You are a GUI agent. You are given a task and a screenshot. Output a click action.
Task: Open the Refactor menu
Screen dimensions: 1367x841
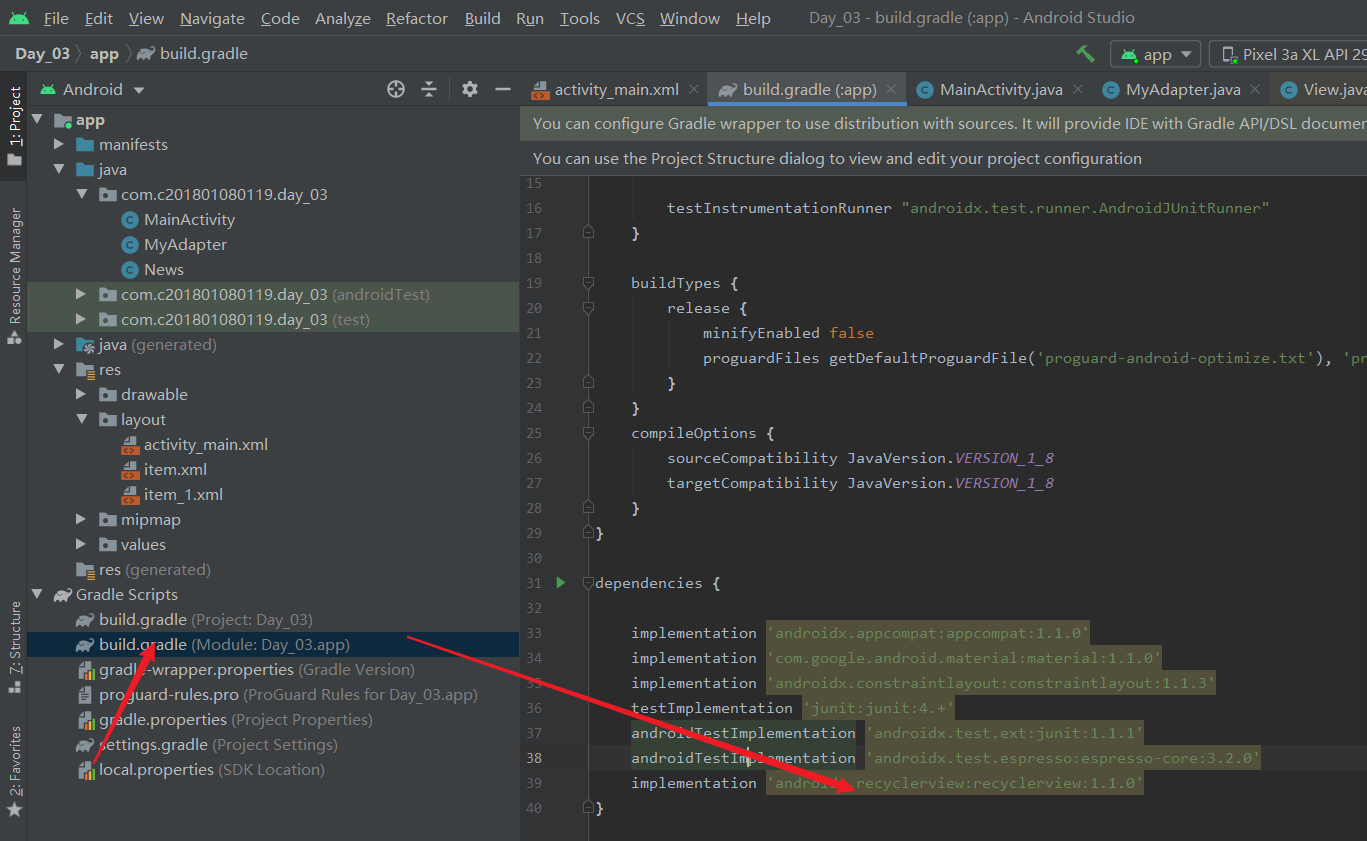[418, 18]
